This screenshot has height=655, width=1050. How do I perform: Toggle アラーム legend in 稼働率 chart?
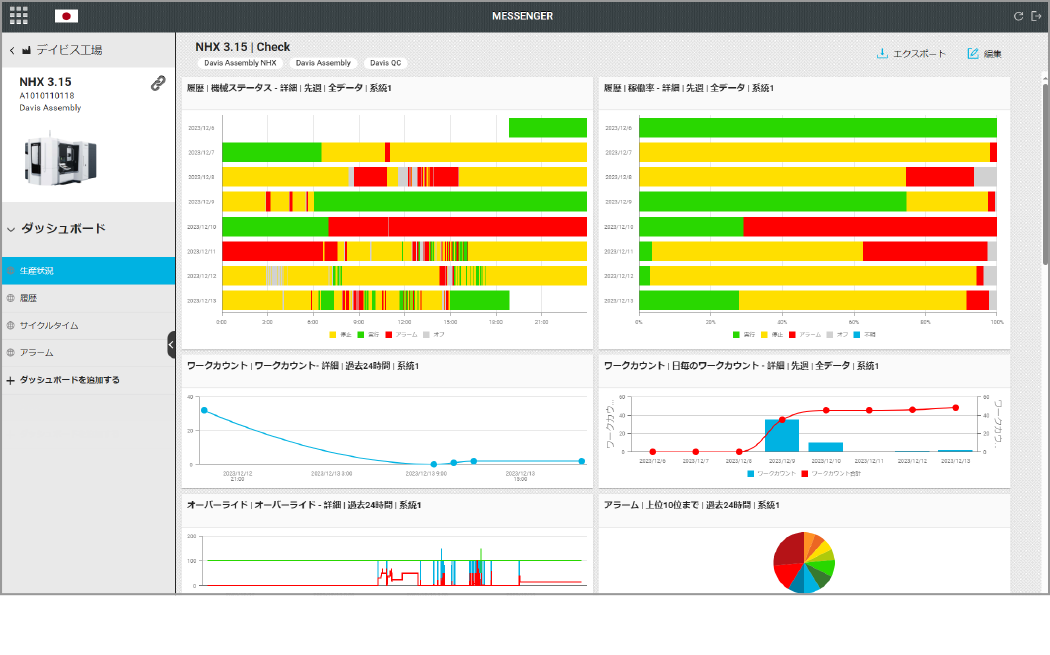(805, 334)
